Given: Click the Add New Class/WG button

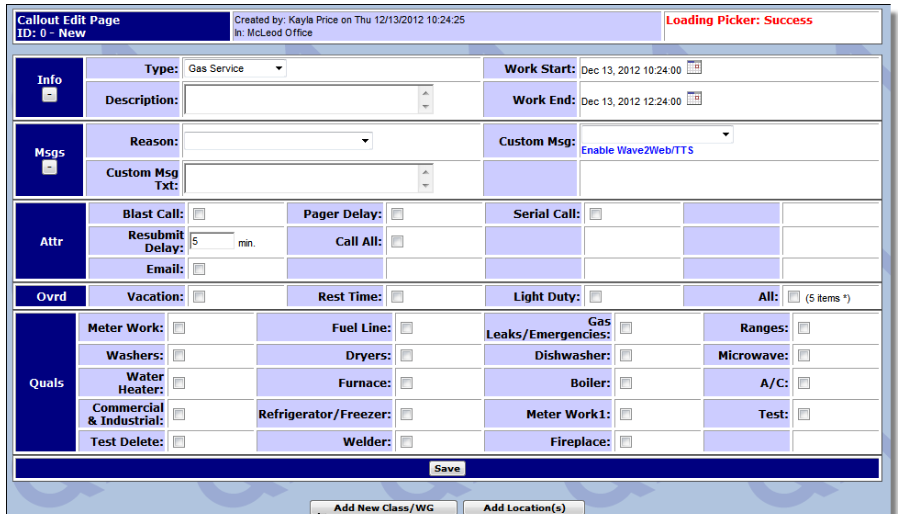Looking at the screenshot, I should tap(382, 507).
